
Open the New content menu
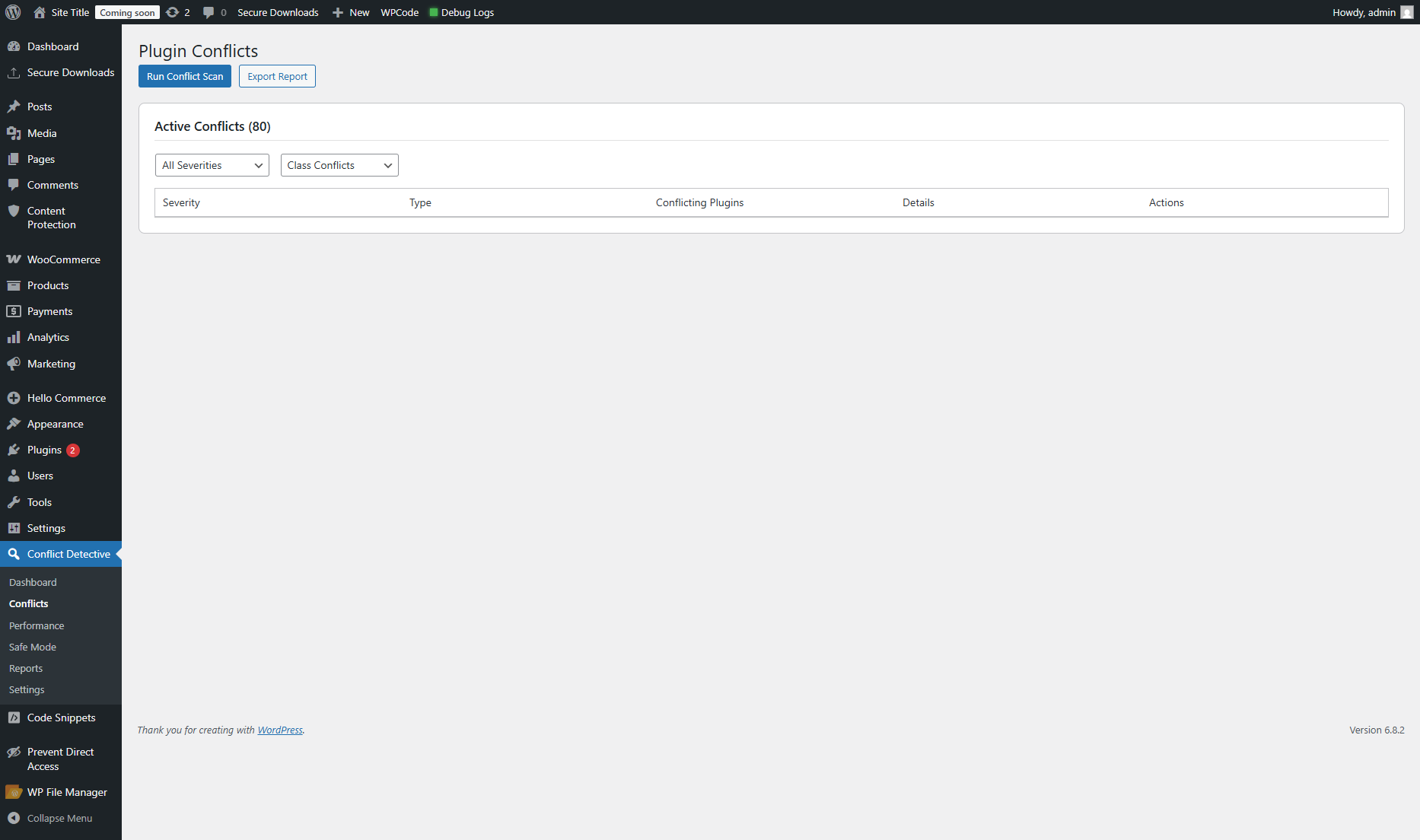point(351,12)
